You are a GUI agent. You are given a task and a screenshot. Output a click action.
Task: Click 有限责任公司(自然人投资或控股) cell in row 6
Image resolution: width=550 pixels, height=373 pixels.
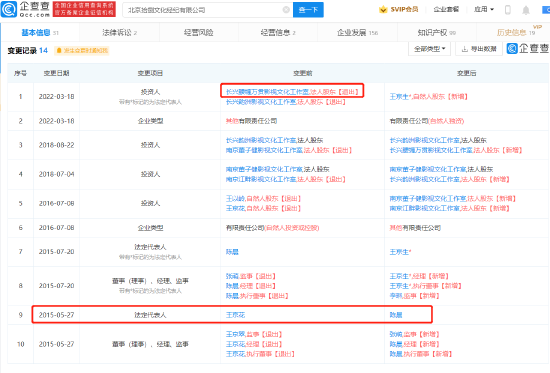[273, 228]
